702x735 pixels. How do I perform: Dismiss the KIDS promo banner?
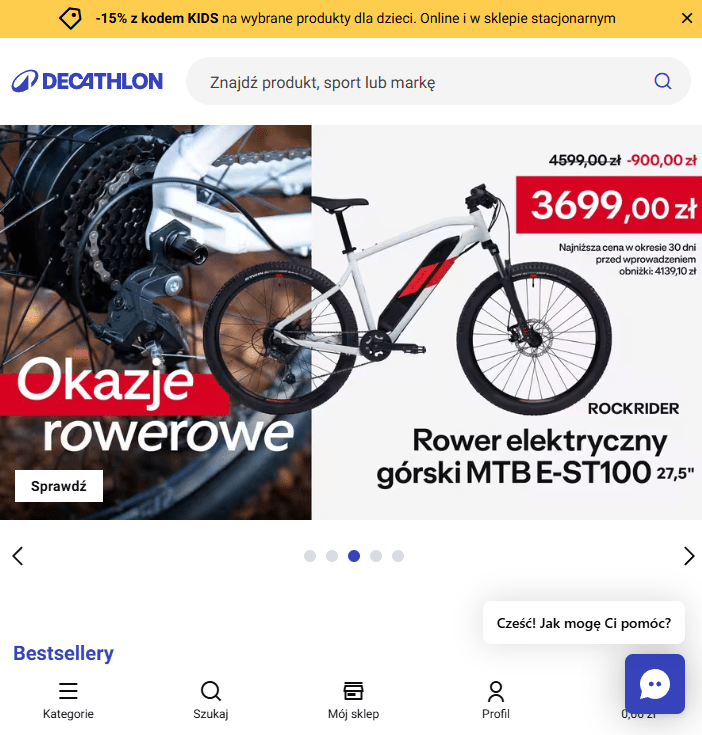pos(687,18)
